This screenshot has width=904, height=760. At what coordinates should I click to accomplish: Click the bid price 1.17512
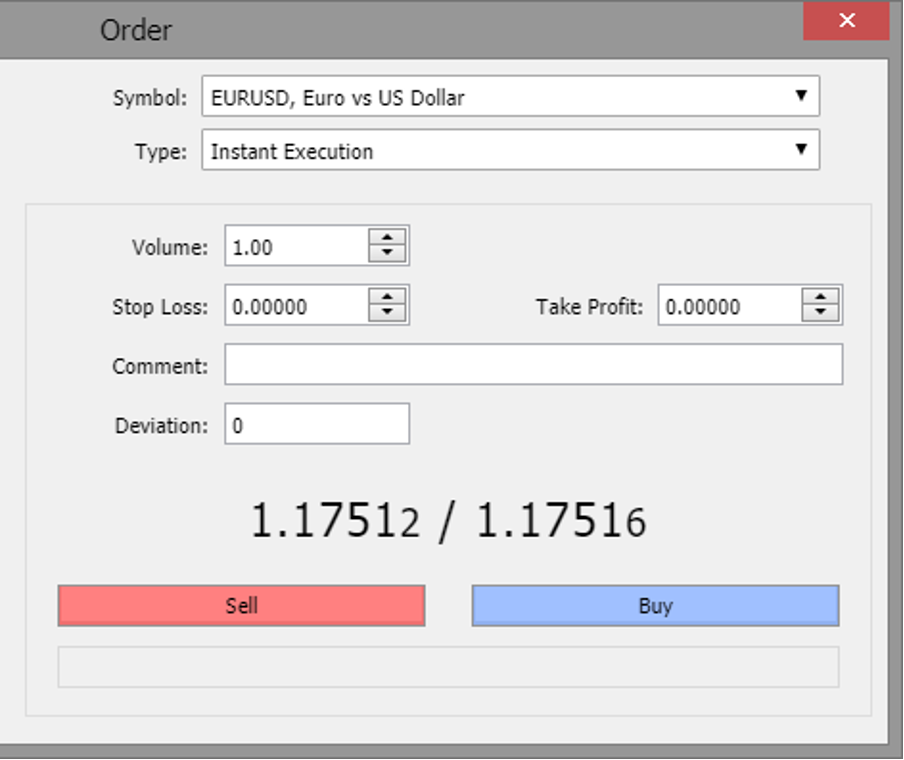pos(335,521)
